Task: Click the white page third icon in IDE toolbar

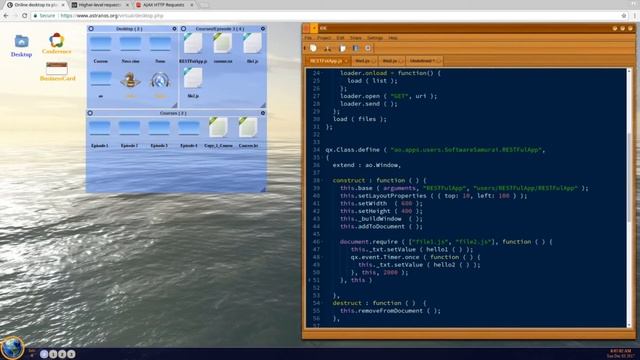Action: 342,48
